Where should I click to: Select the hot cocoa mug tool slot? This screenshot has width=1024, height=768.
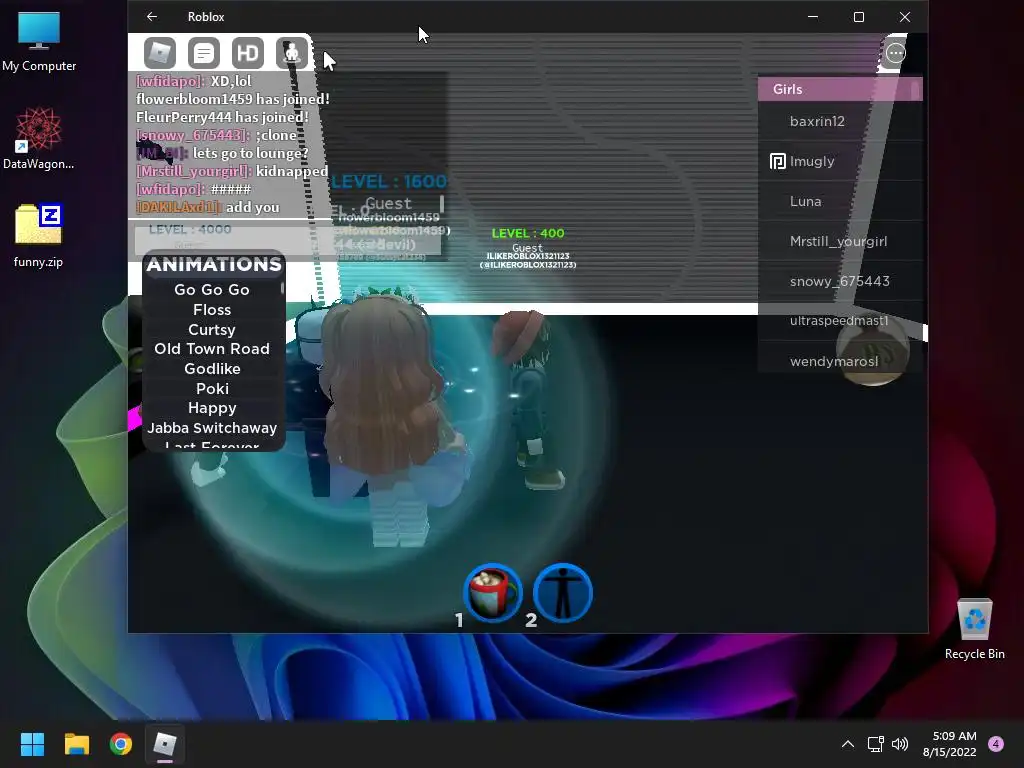click(492, 593)
